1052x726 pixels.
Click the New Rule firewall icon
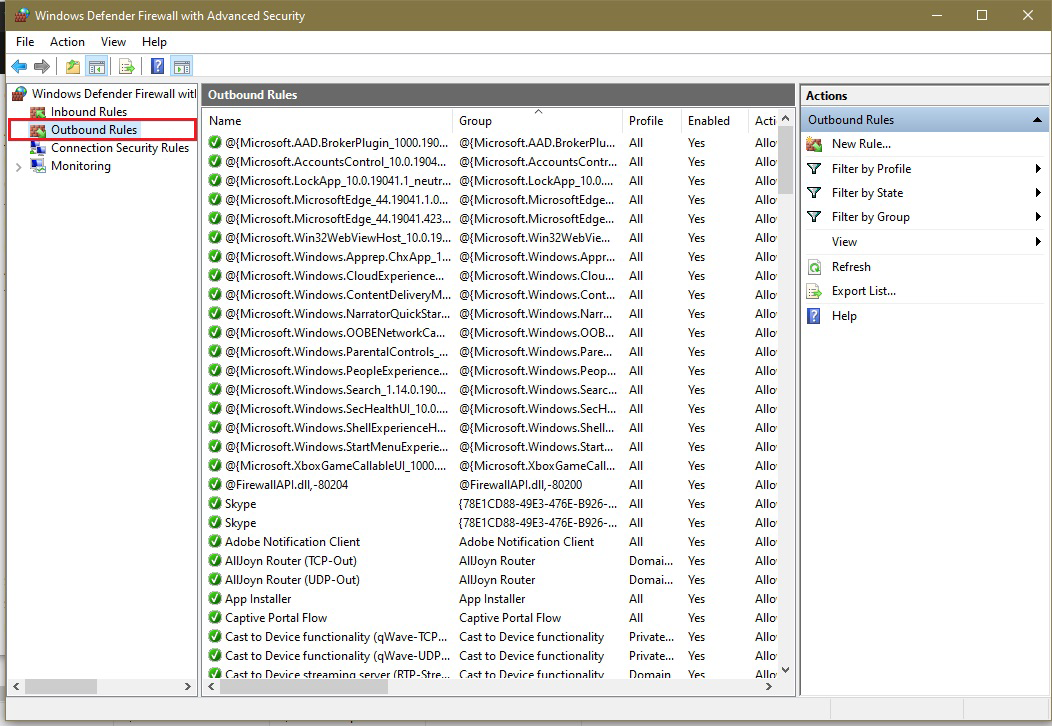814,144
